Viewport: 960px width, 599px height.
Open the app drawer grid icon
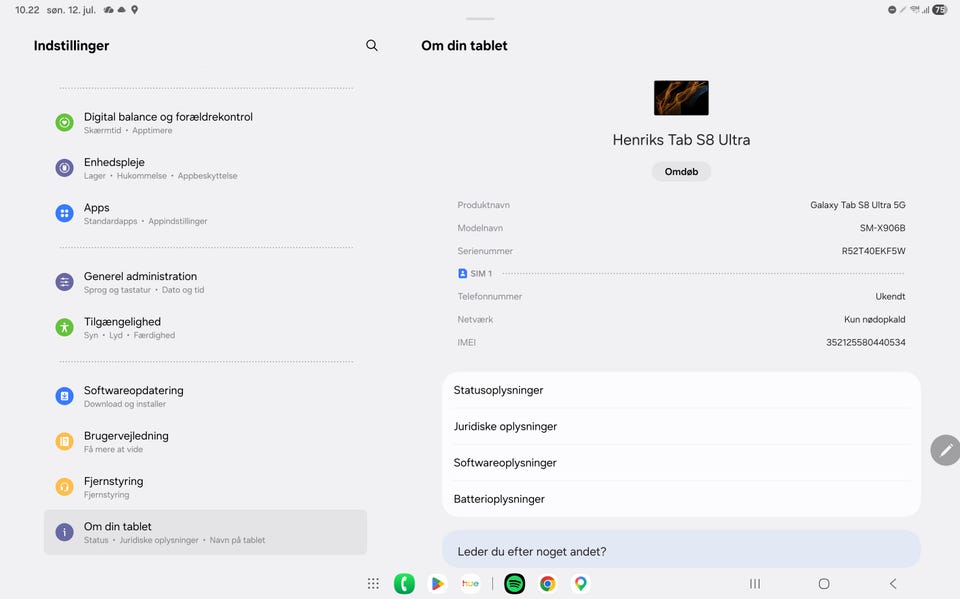pos(373,584)
